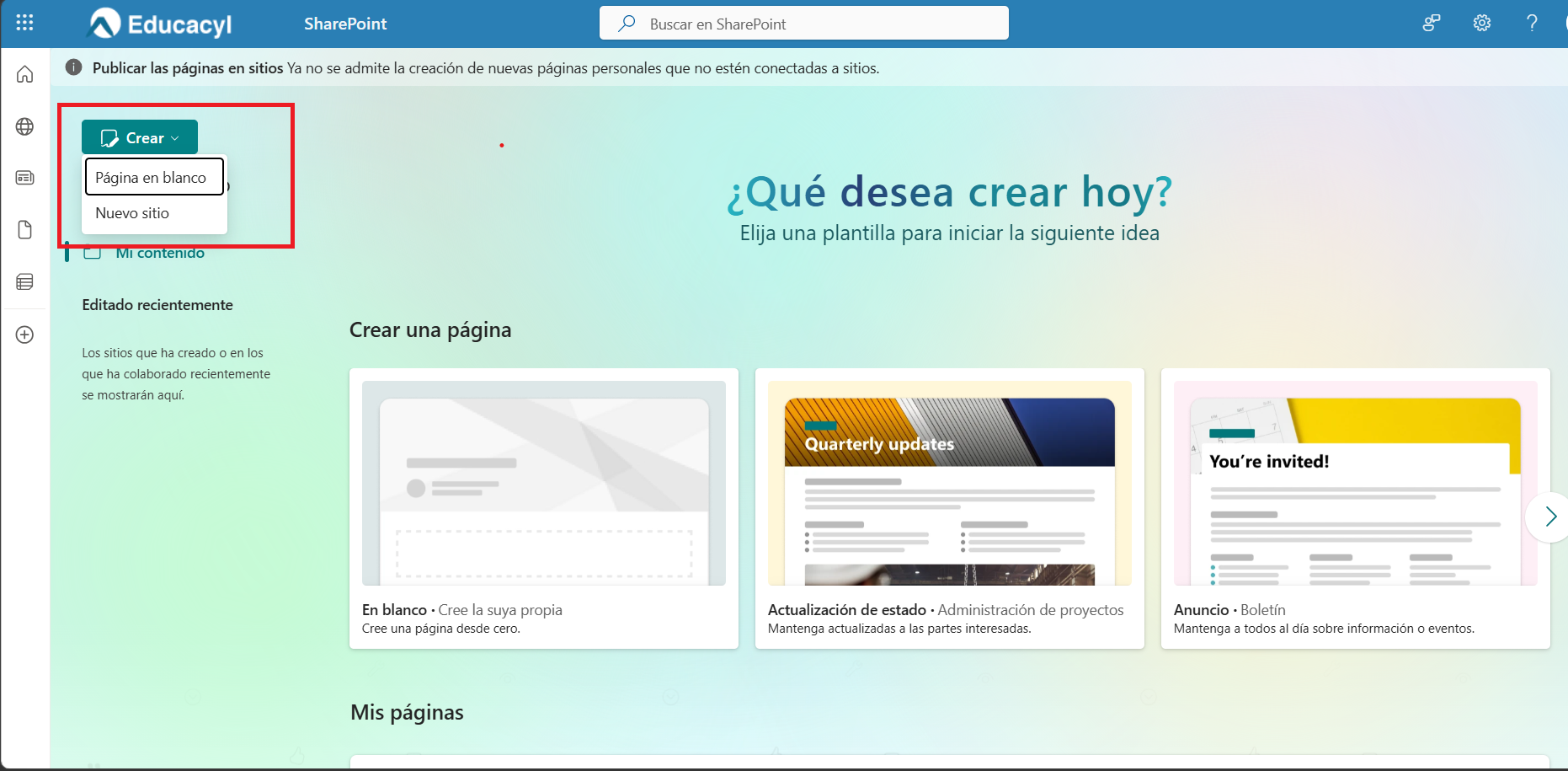Go to Home icon in left rail
The height and width of the screenshot is (771, 1568).
(25, 74)
